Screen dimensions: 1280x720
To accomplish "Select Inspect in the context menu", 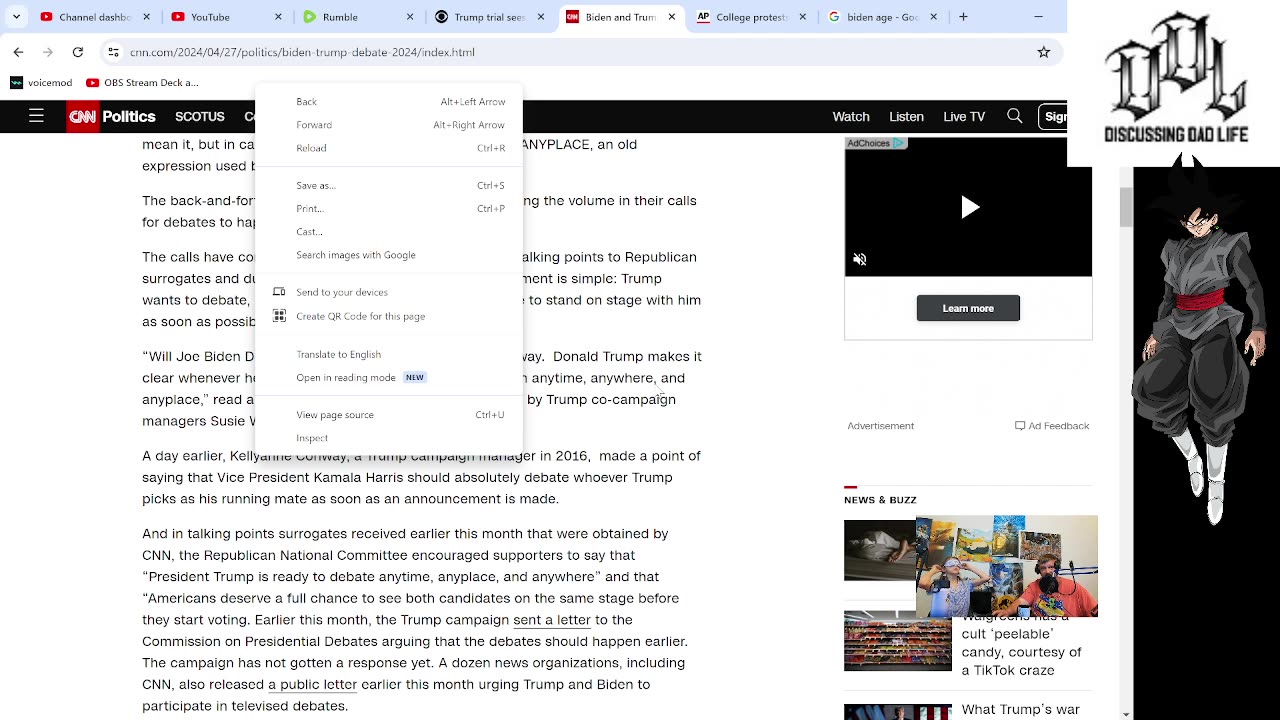I will [389, 437].
